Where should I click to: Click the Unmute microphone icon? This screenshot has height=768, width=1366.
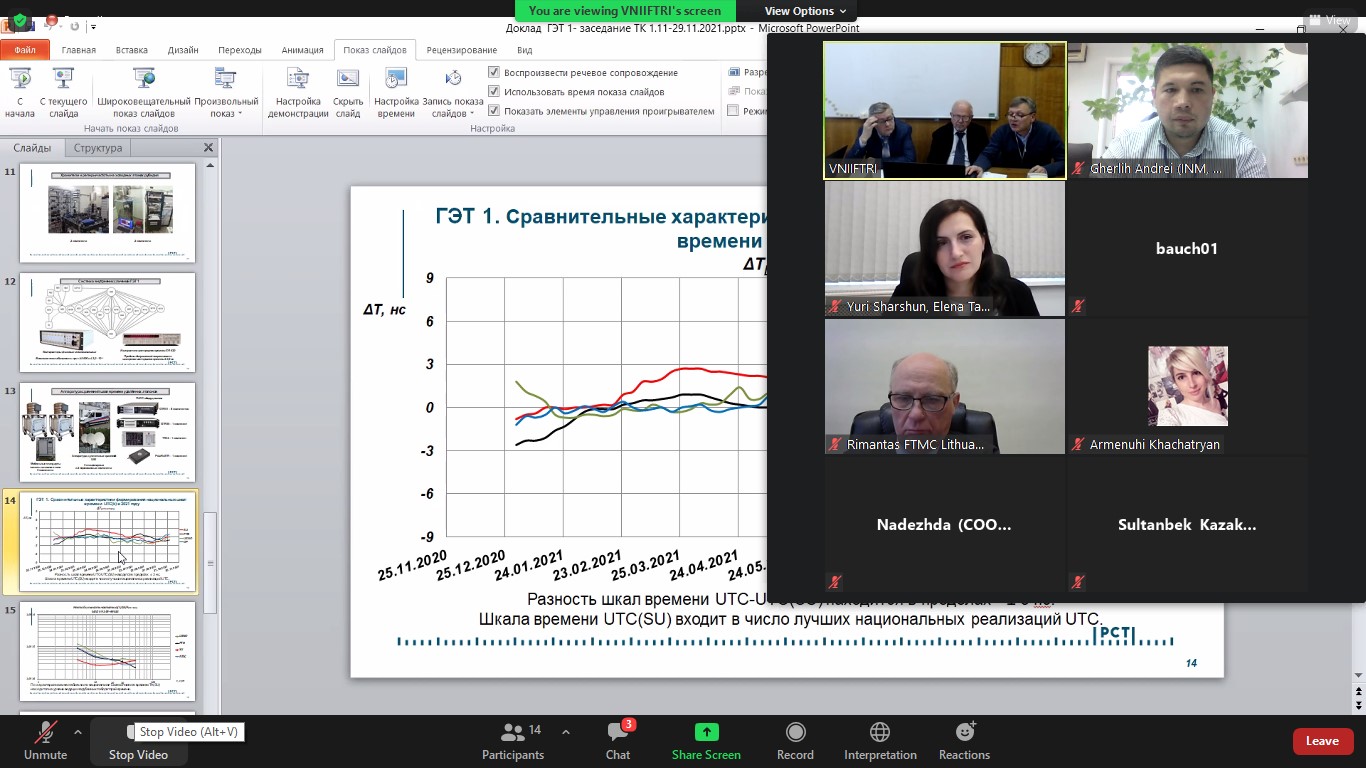coord(45,733)
